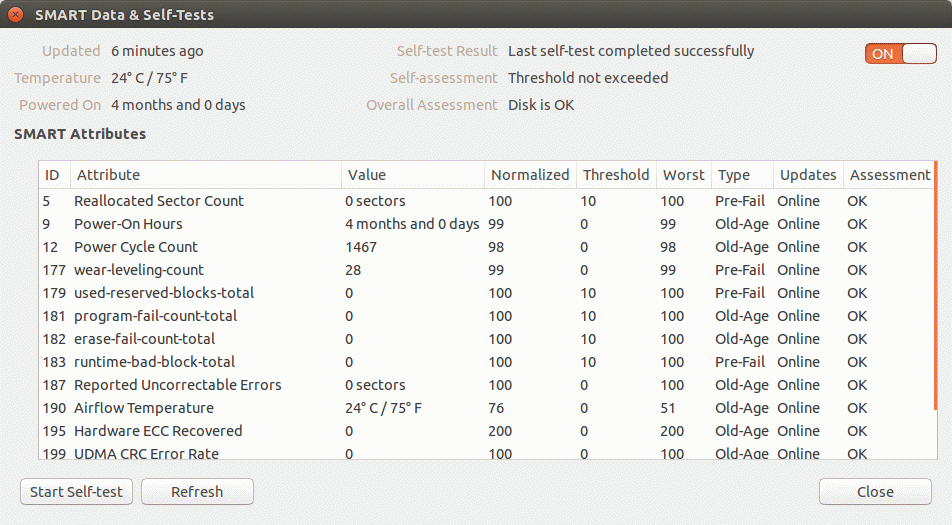Click the Close button at bottom right

pyautogui.click(x=875, y=491)
